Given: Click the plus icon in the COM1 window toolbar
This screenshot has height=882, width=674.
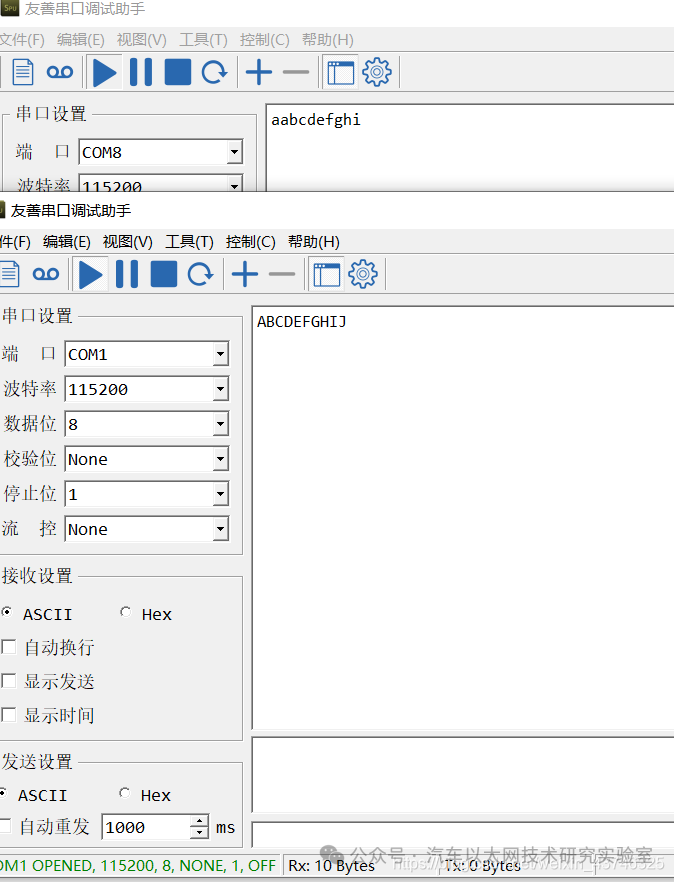Looking at the screenshot, I should coord(245,274).
